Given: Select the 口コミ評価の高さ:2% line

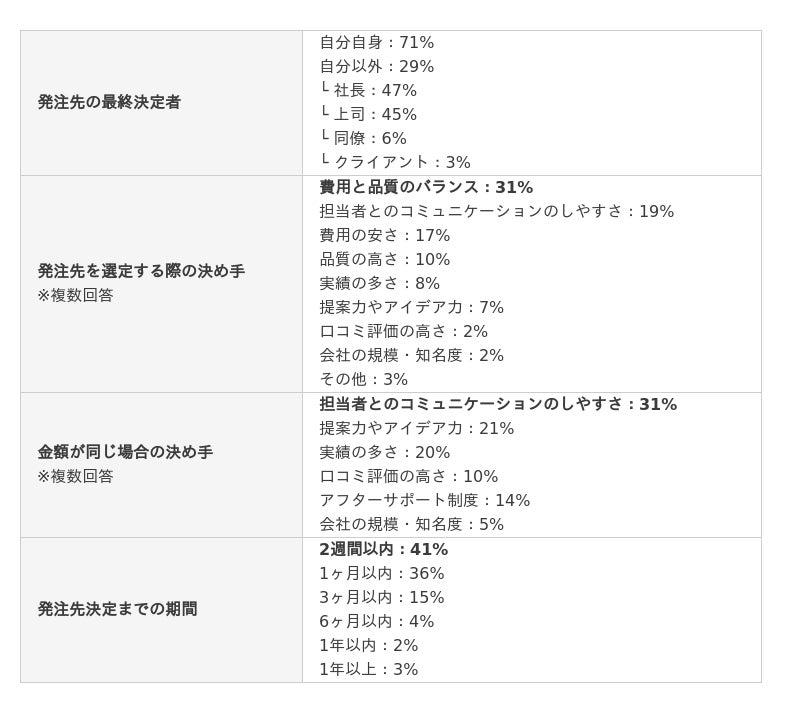Looking at the screenshot, I should click(404, 331).
